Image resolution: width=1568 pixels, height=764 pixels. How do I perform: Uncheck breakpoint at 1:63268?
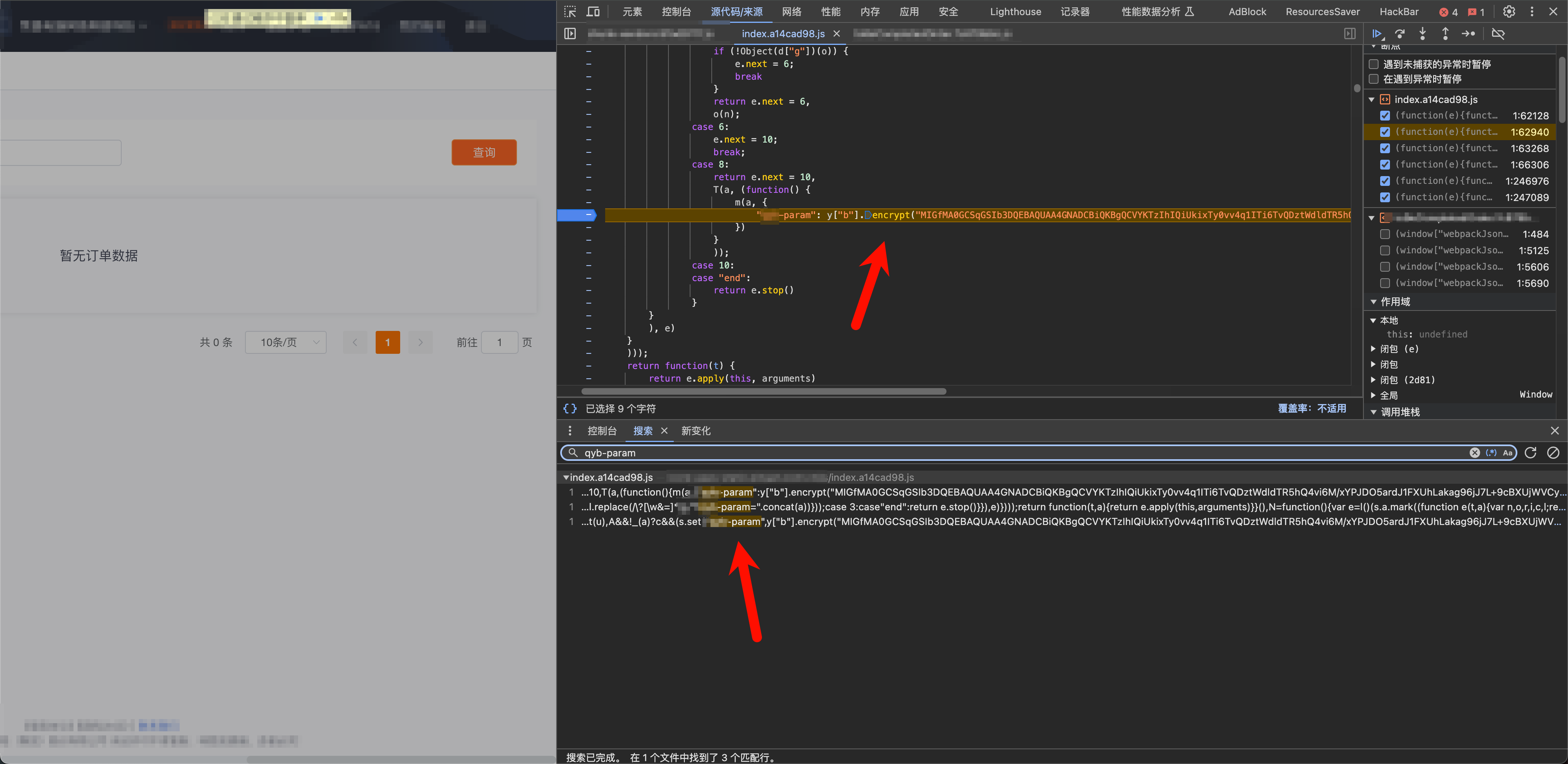click(1385, 148)
